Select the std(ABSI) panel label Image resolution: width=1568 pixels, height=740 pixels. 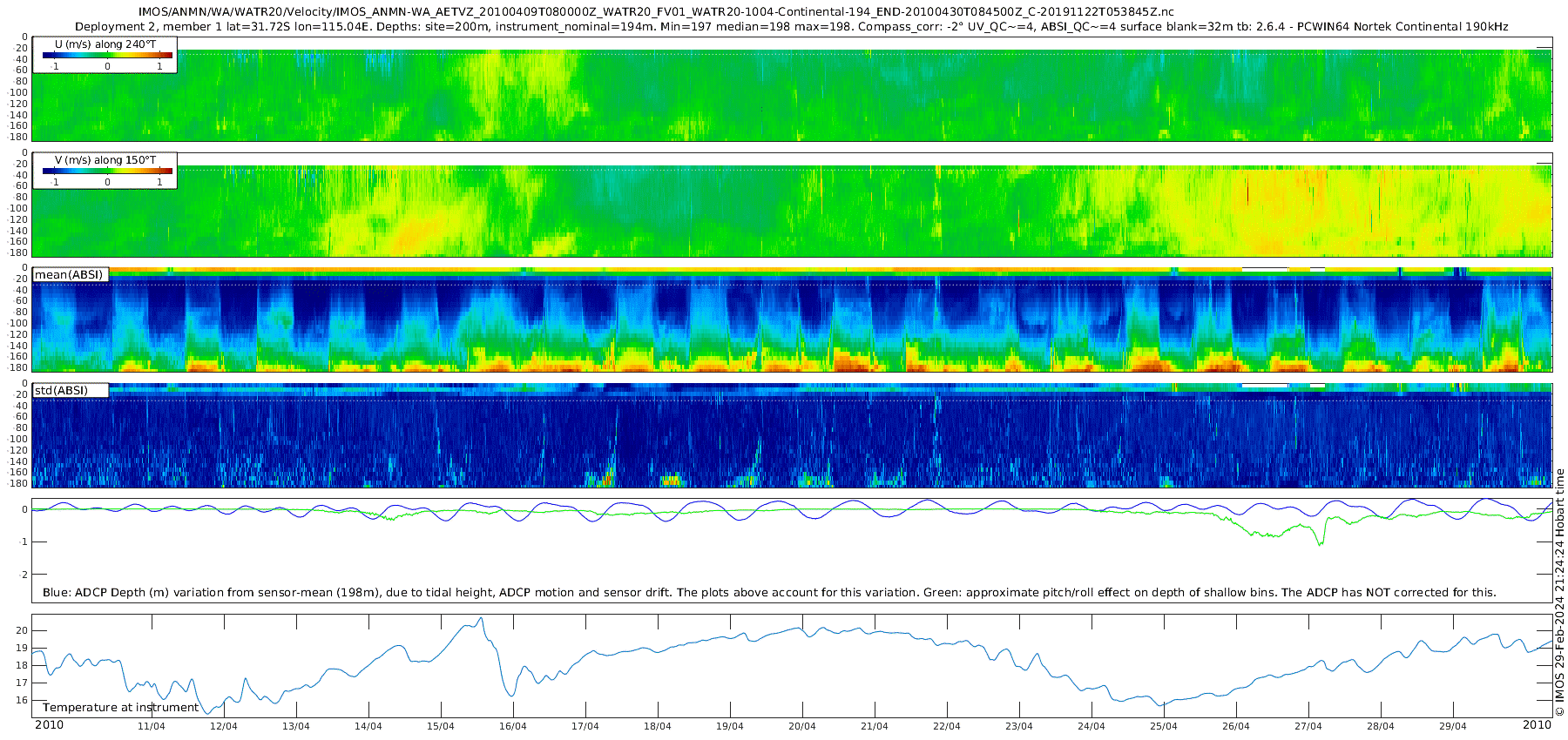pos(62,391)
